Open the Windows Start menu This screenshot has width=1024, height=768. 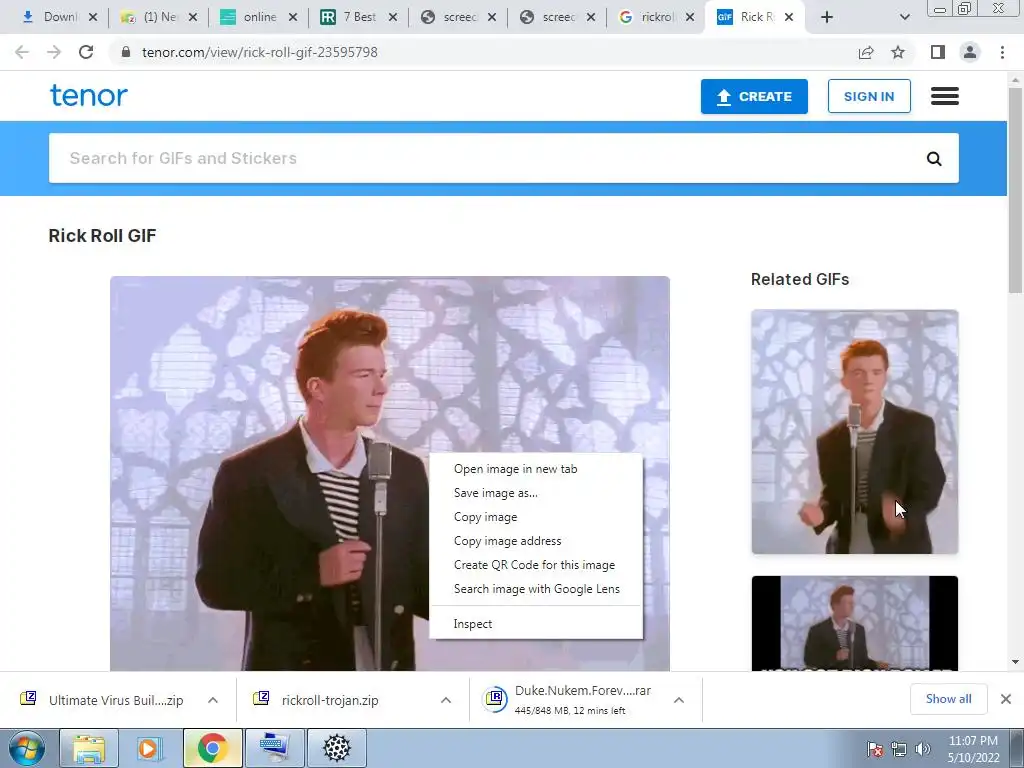[x=27, y=748]
